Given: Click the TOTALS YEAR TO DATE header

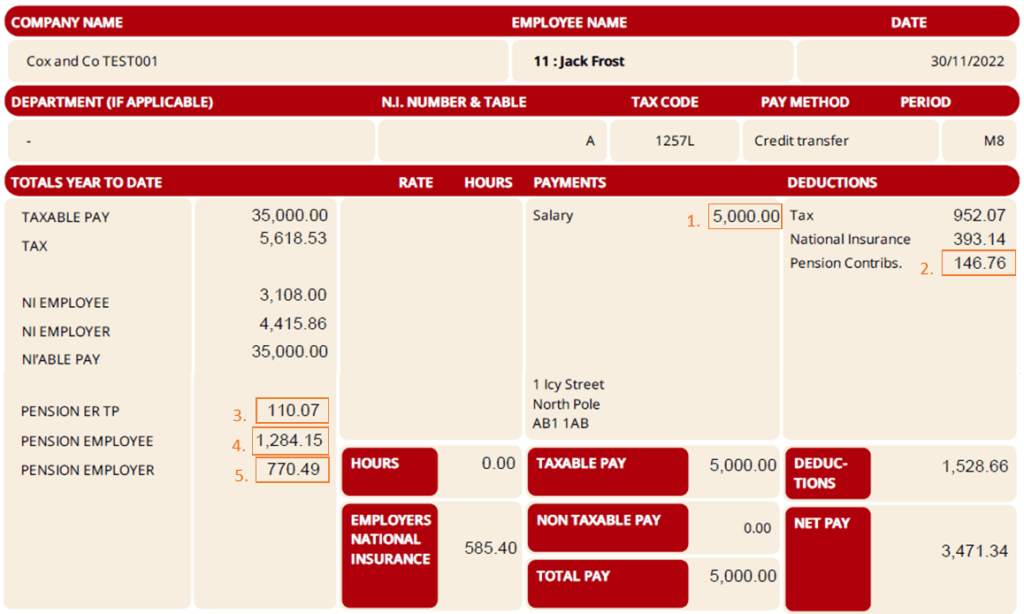Looking at the screenshot, I should pos(86,183).
